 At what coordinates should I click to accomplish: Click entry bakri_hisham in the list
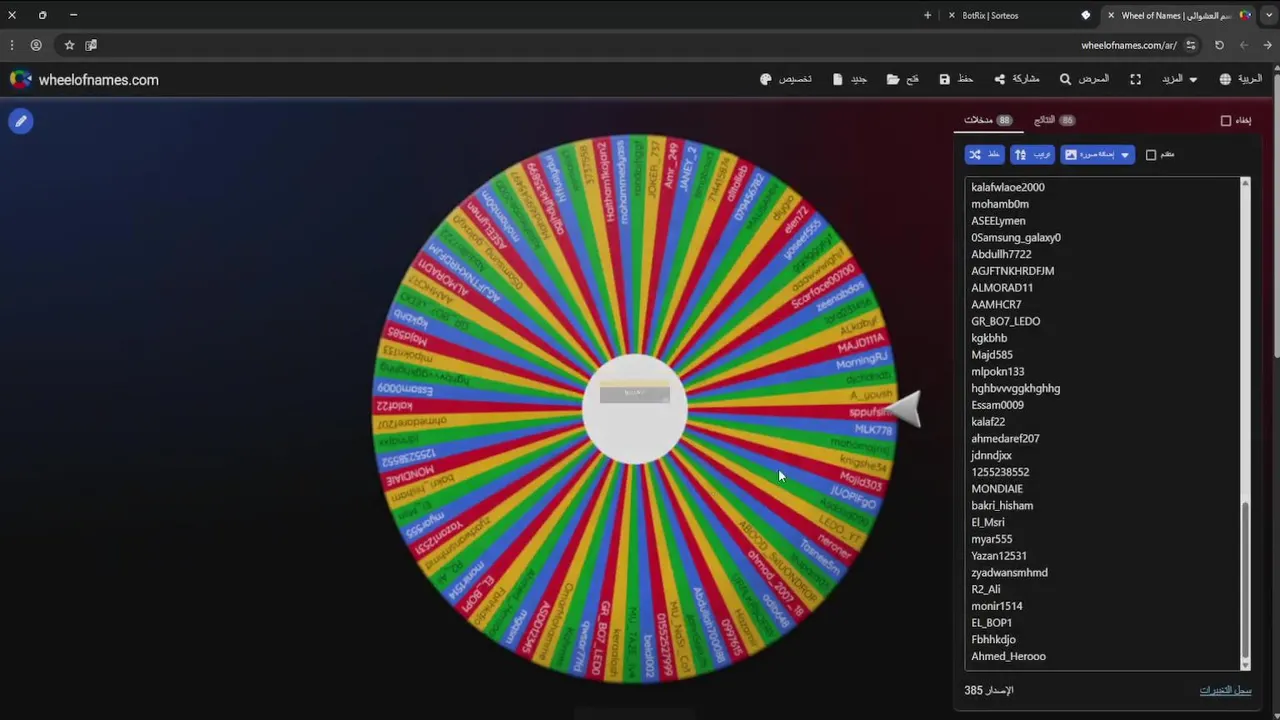(x=1002, y=505)
